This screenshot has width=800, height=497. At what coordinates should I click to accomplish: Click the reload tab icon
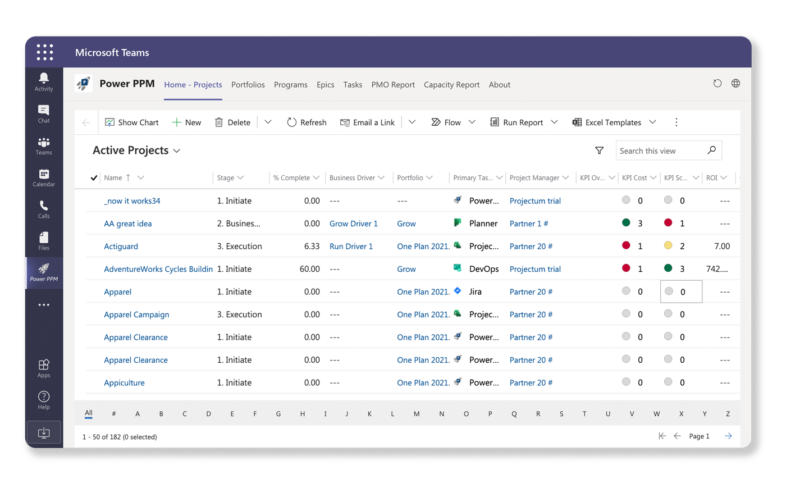pyautogui.click(x=717, y=83)
